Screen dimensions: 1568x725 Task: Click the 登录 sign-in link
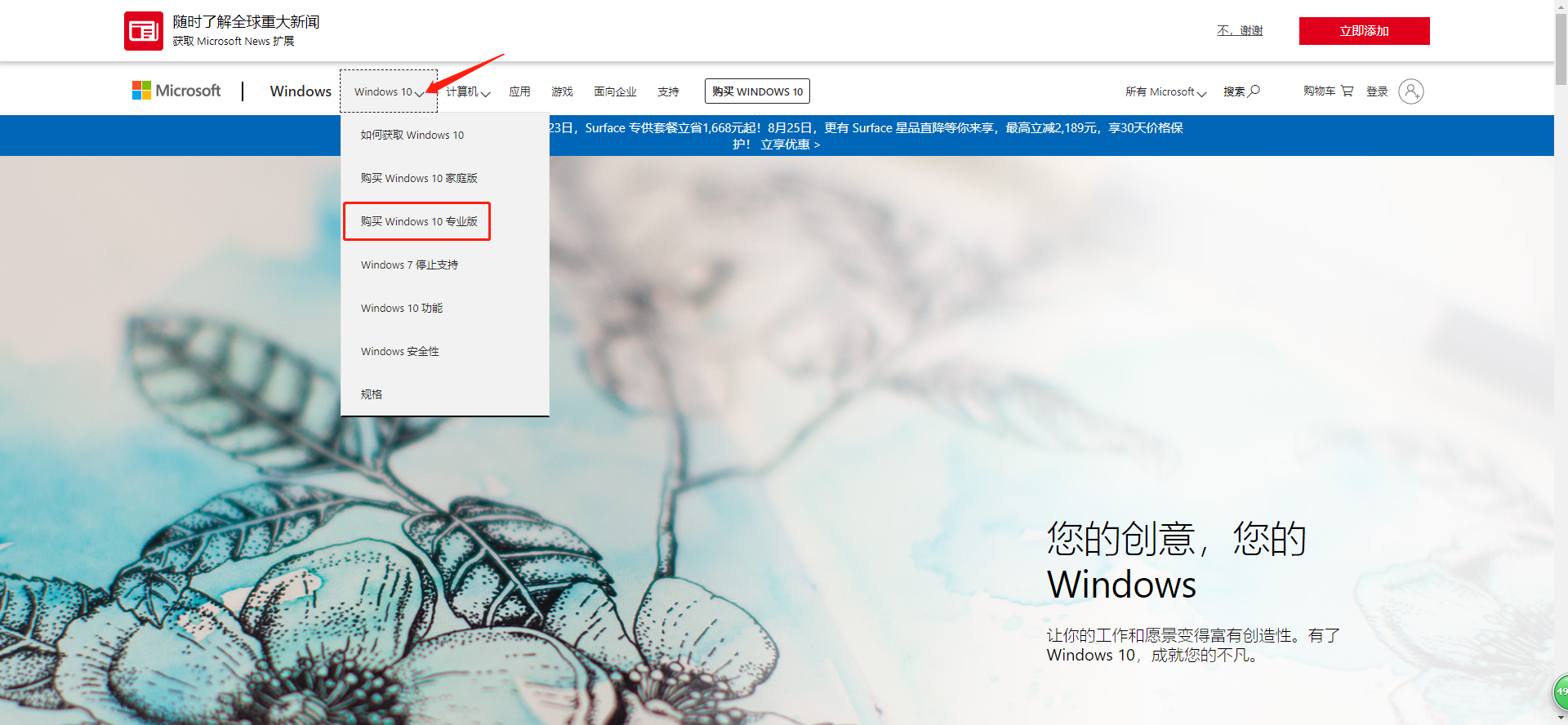pyautogui.click(x=1377, y=91)
